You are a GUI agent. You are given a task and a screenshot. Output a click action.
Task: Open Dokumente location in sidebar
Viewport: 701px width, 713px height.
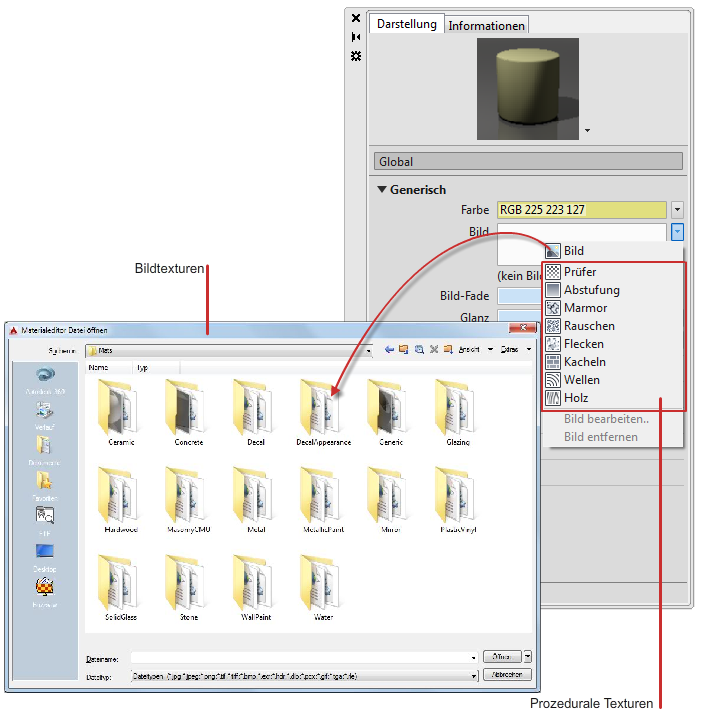pos(44,451)
